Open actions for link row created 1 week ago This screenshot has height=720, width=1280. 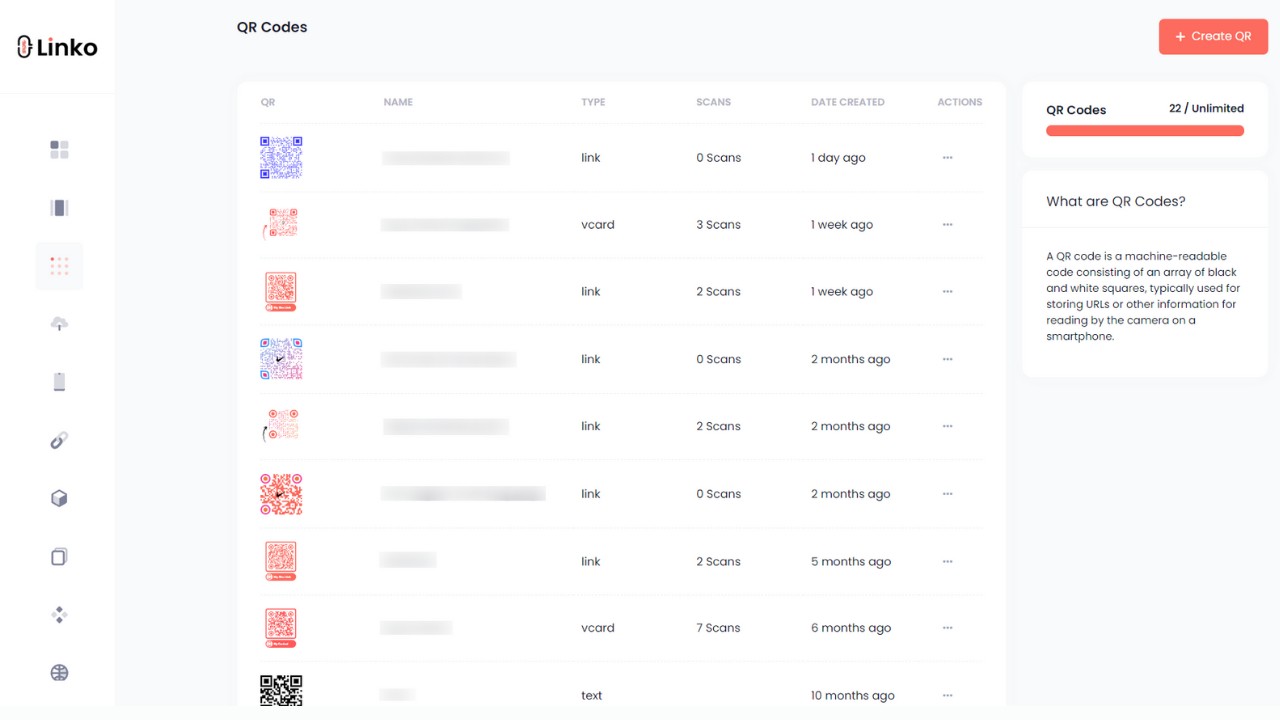click(947, 292)
